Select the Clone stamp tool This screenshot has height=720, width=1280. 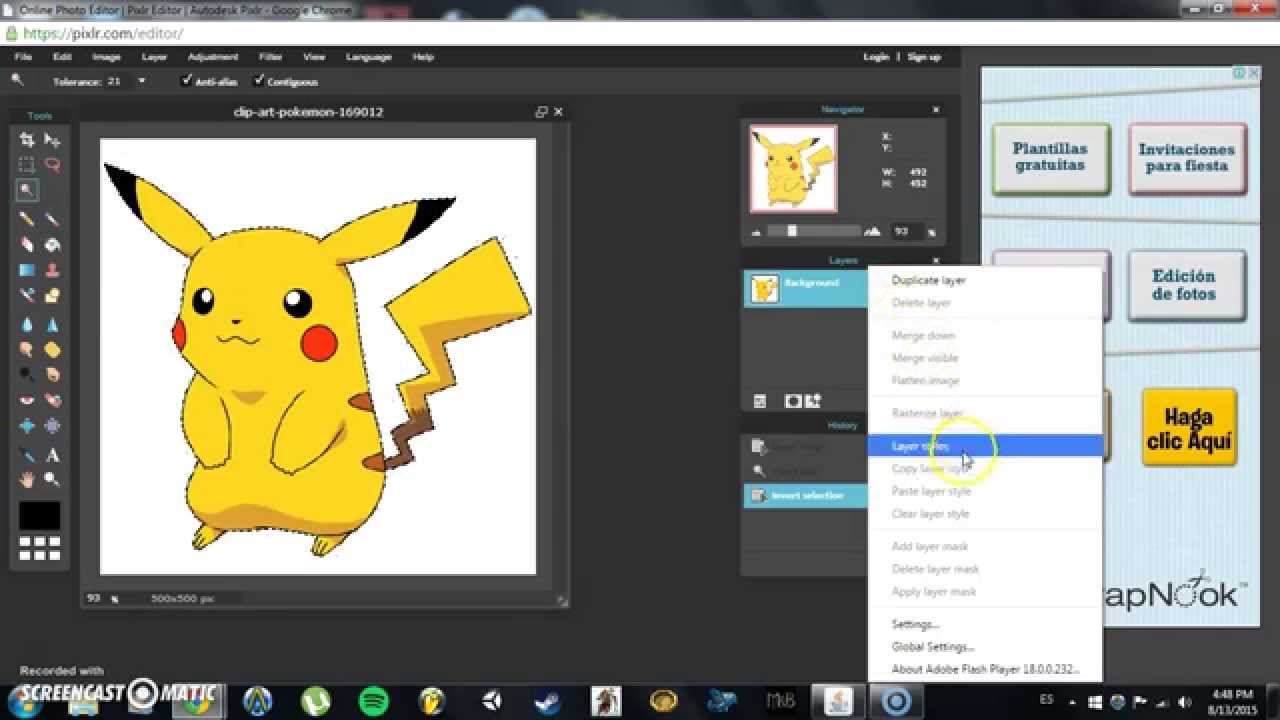[52, 270]
